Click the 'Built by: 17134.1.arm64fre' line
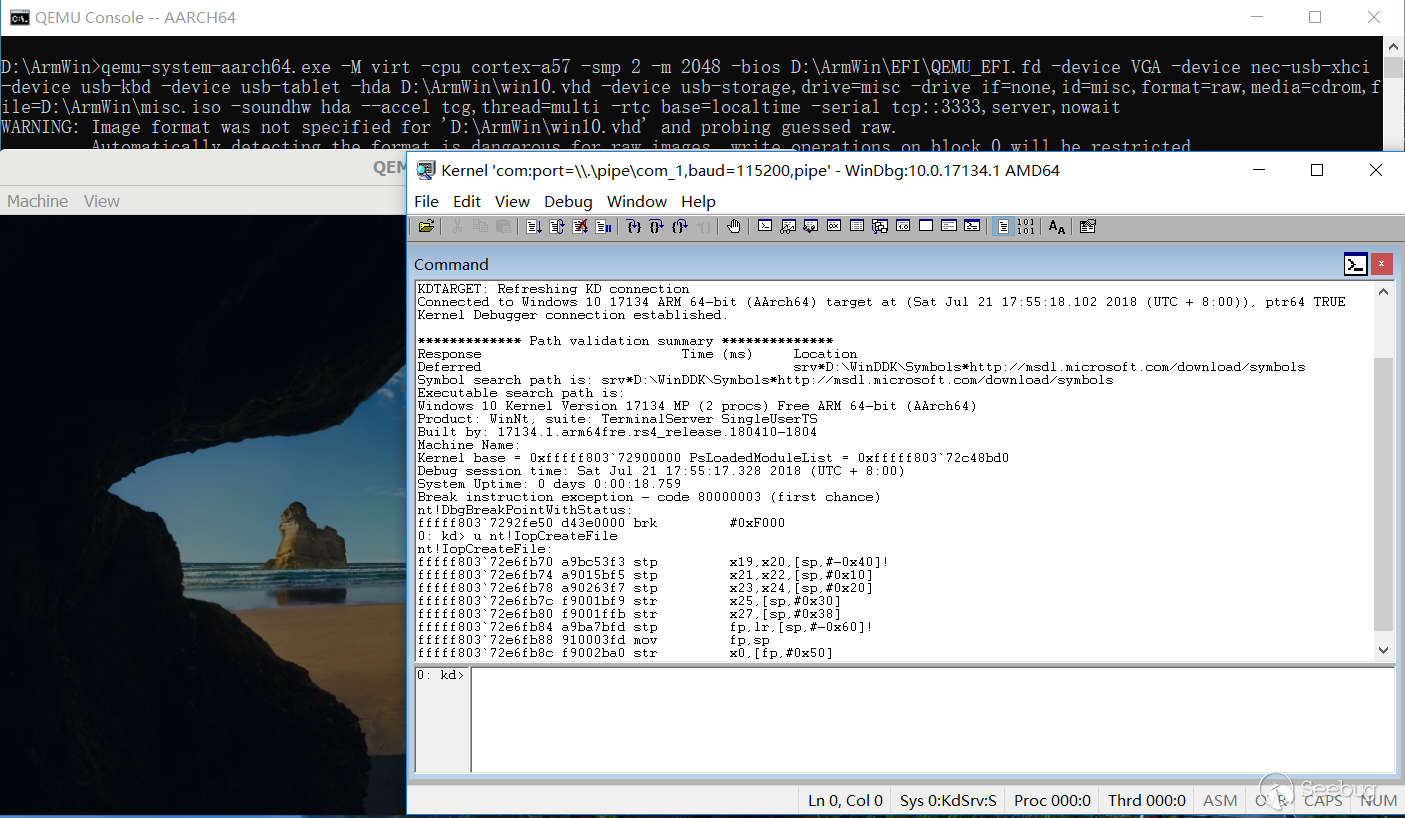This screenshot has width=1405, height=818. coord(617,432)
